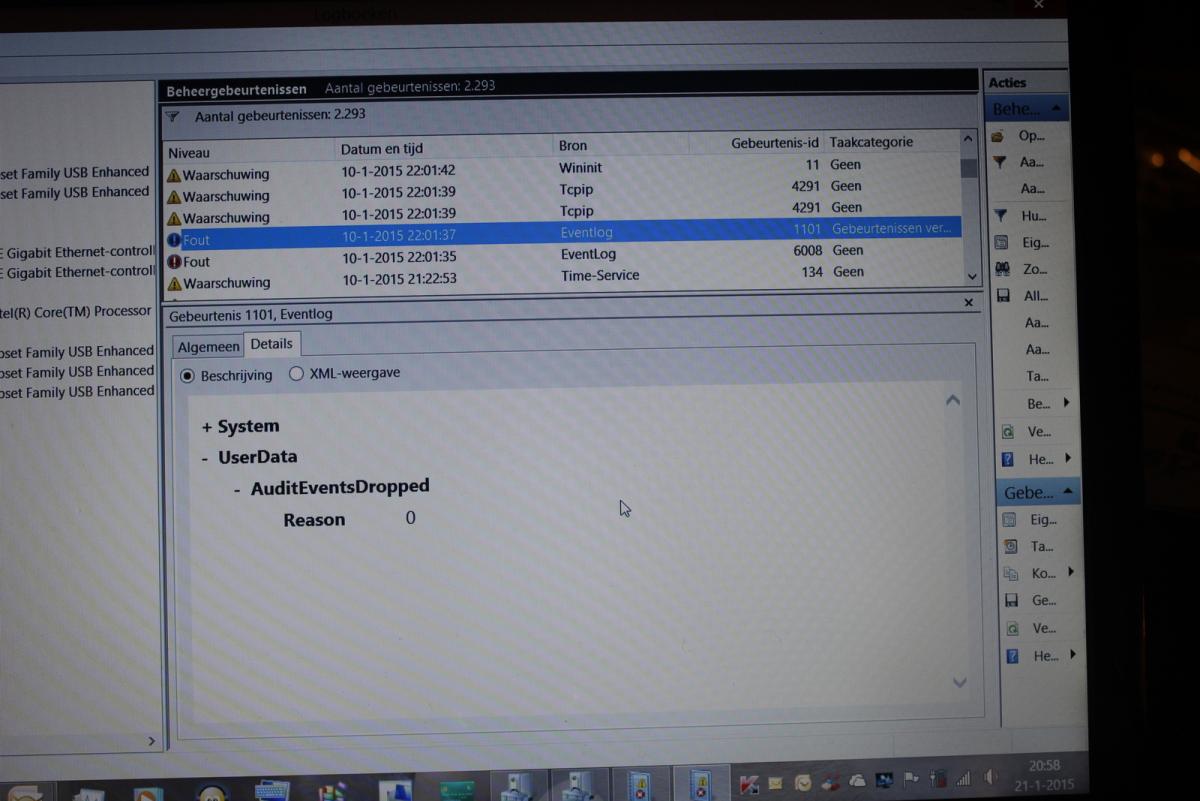Viewport: 1200px width, 801px height.
Task: Open the cloud icon in system tray
Action: pyautogui.click(x=858, y=781)
